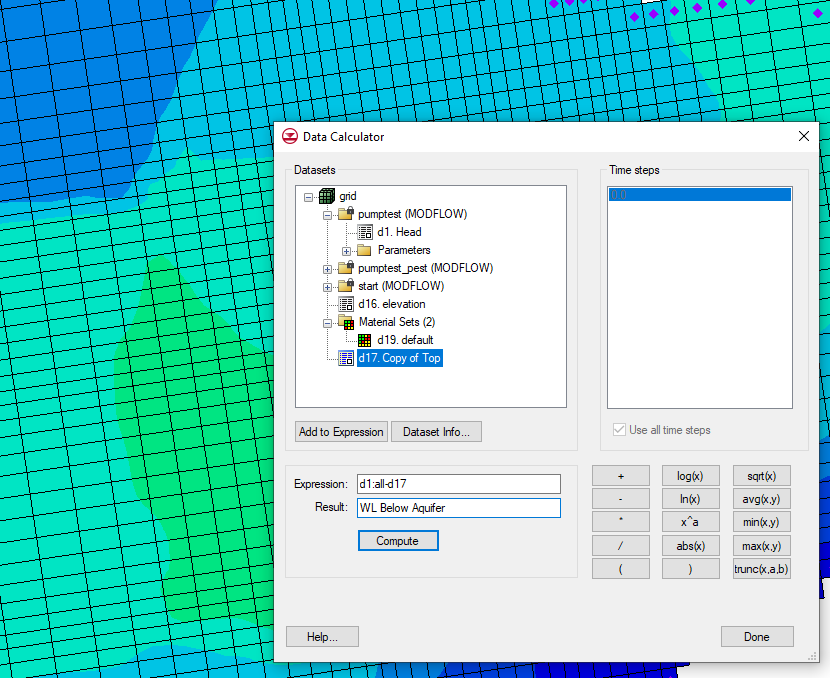Click the Material Sets folder icon
Screen dimensions: 830x678
[346, 322]
